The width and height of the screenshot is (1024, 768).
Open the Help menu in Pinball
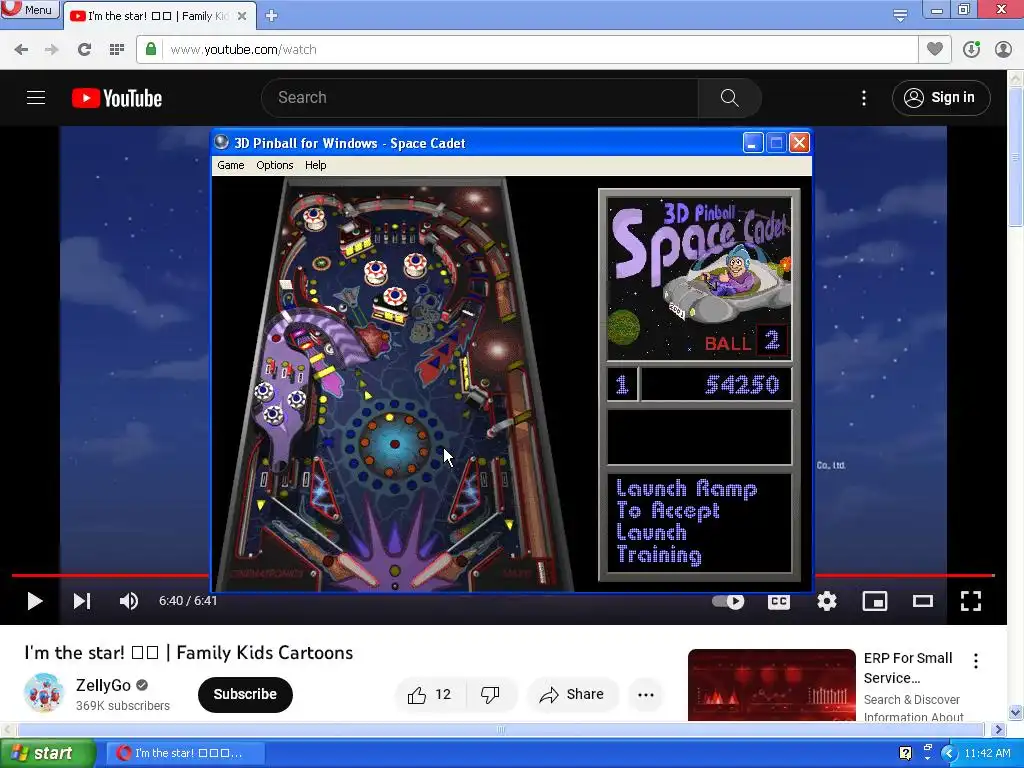point(315,165)
